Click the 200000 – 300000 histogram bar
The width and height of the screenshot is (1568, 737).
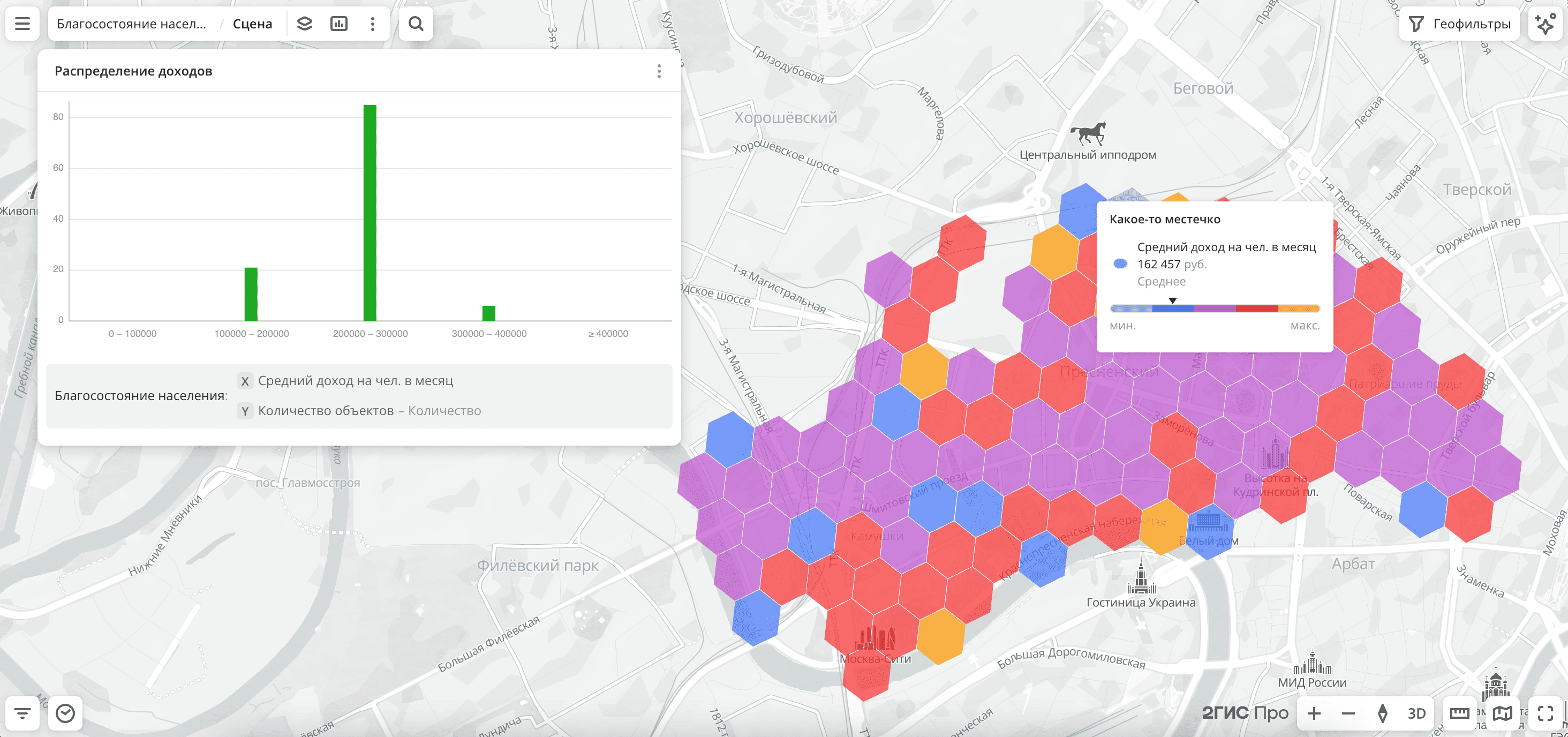[x=370, y=213]
